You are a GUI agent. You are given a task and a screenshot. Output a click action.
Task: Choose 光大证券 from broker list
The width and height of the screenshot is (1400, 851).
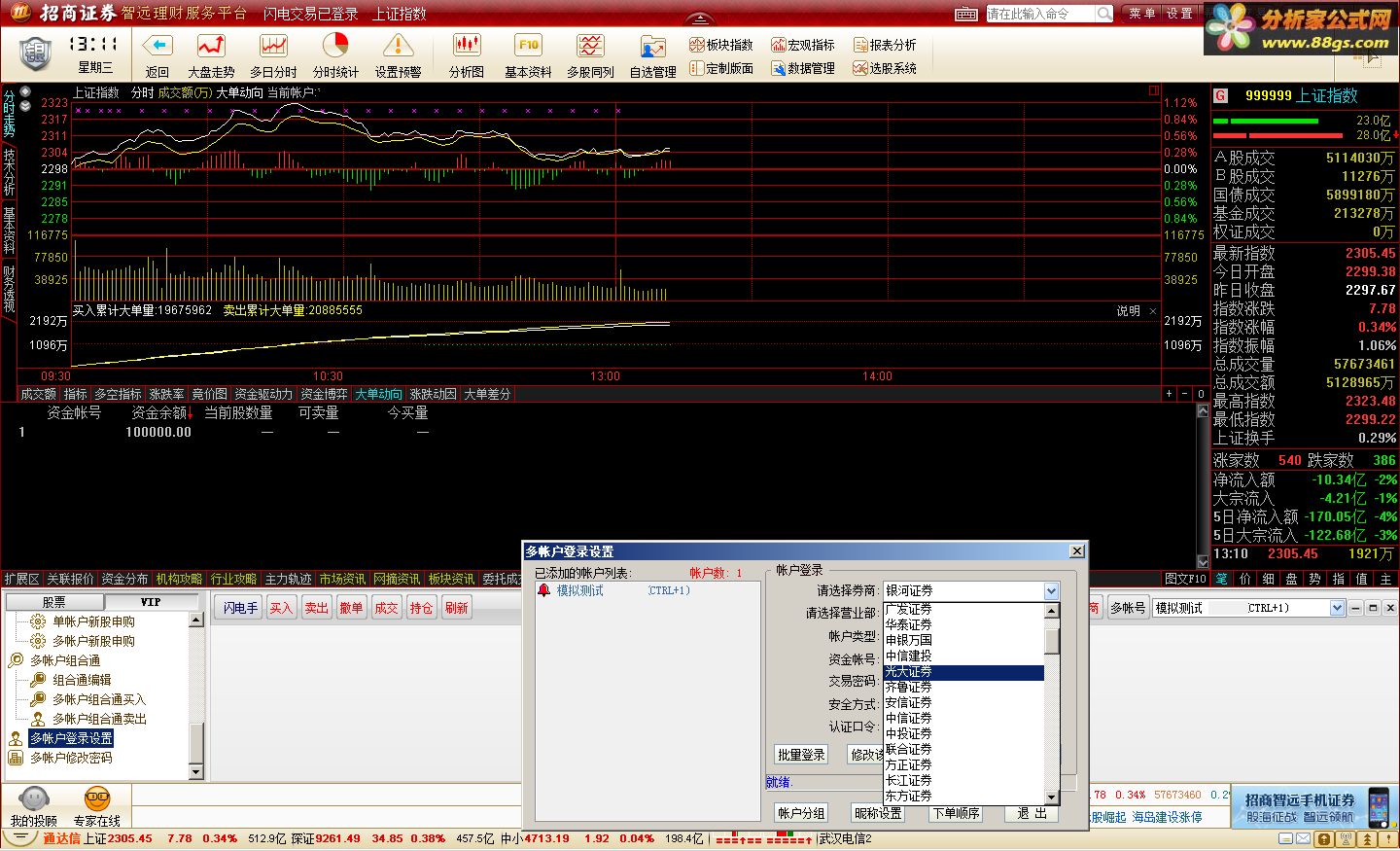(963, 672)
